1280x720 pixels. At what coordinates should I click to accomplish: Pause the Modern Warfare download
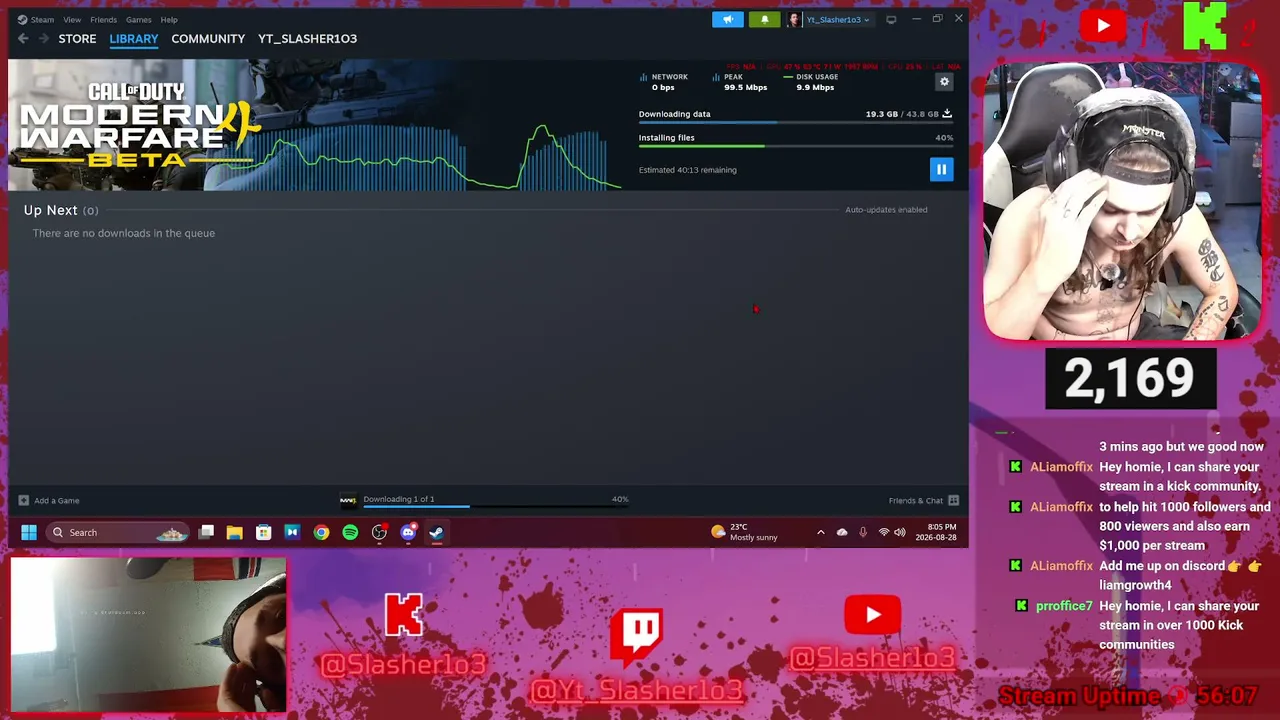pos(941,170)
